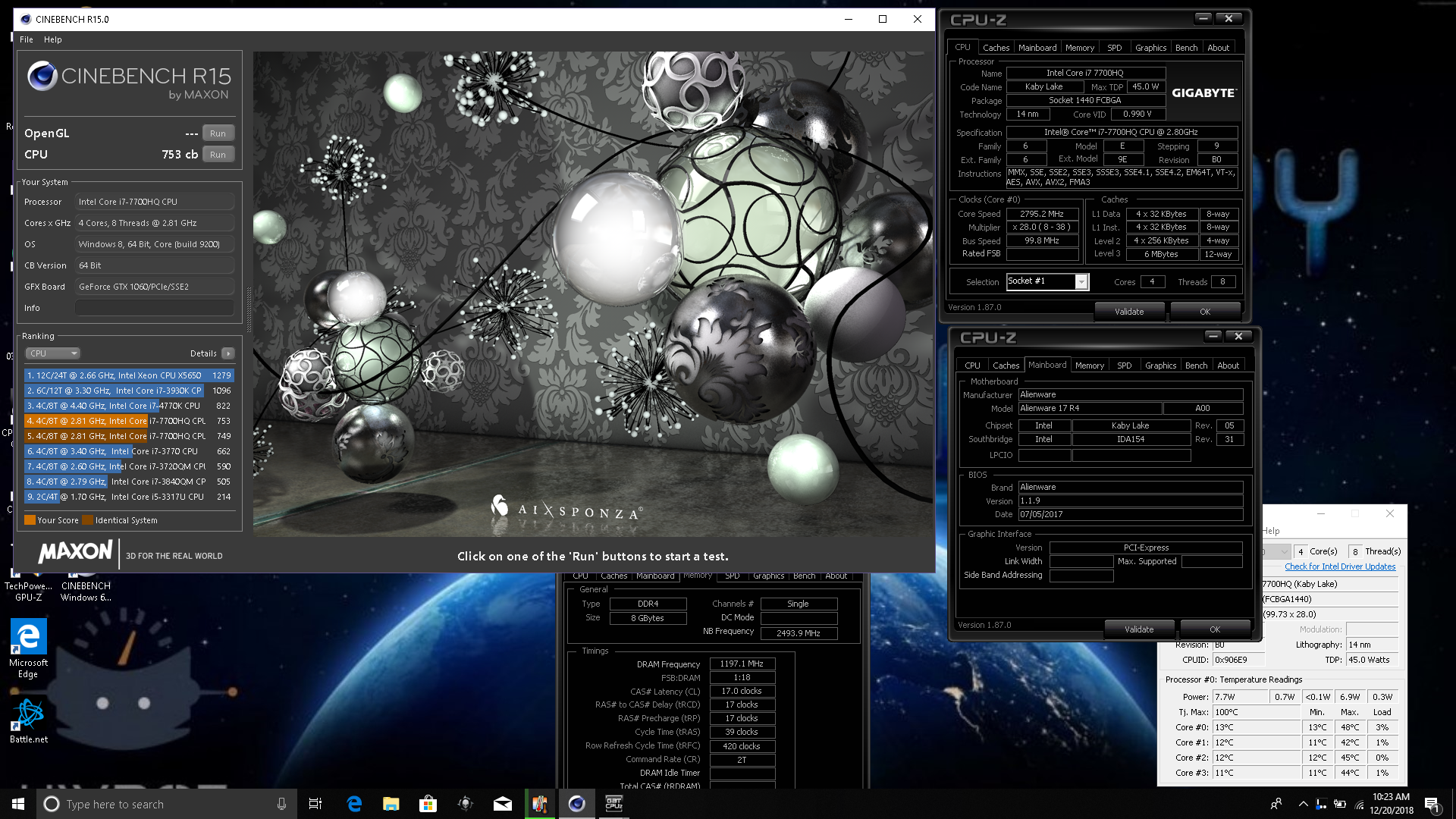Switch to Memory tab in mainboard CPU-Z window
This screenshot has width=1456, height=819.
[1089, 366]
